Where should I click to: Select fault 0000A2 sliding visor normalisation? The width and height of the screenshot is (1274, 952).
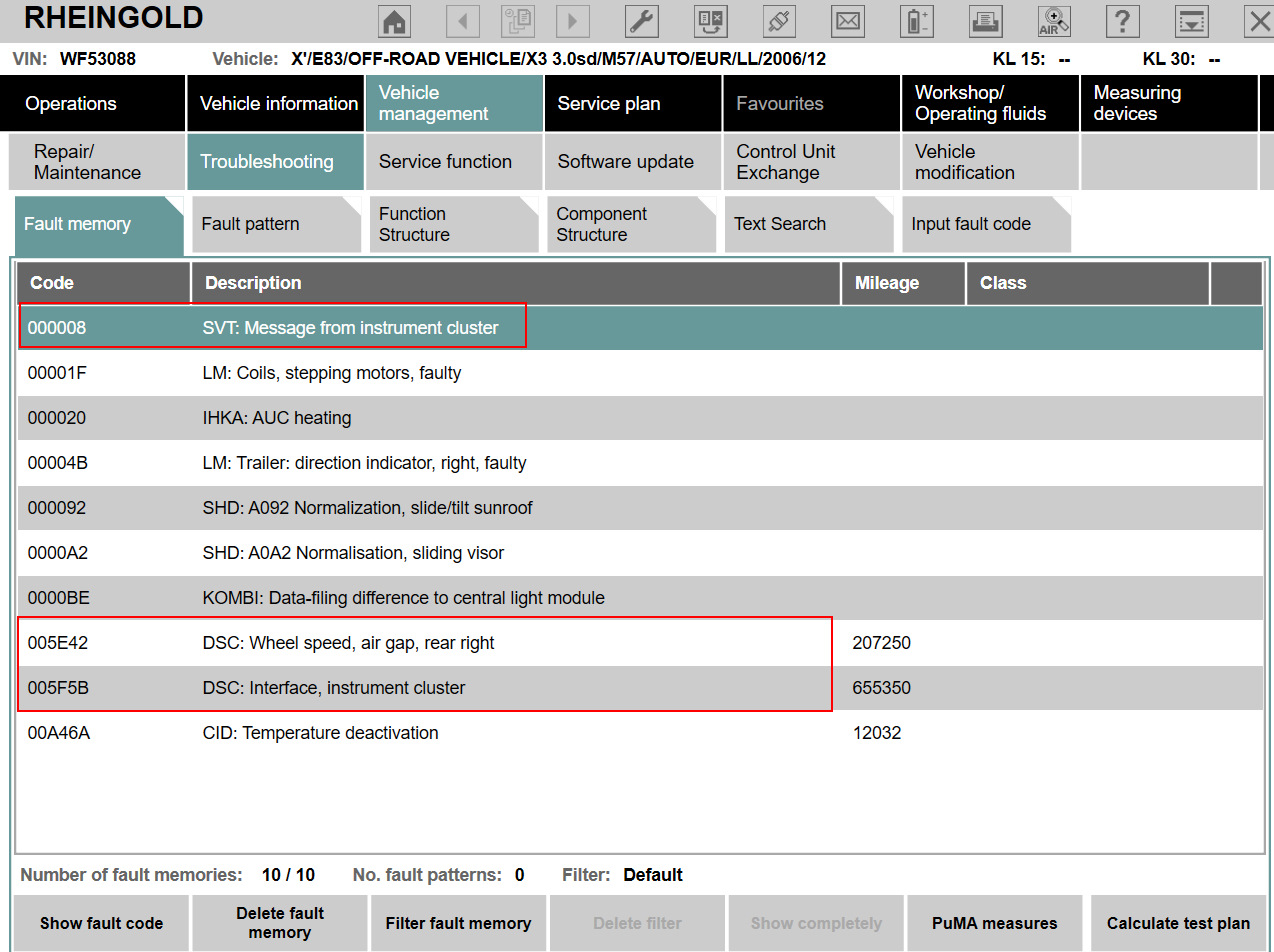click(x=640, y=553)
